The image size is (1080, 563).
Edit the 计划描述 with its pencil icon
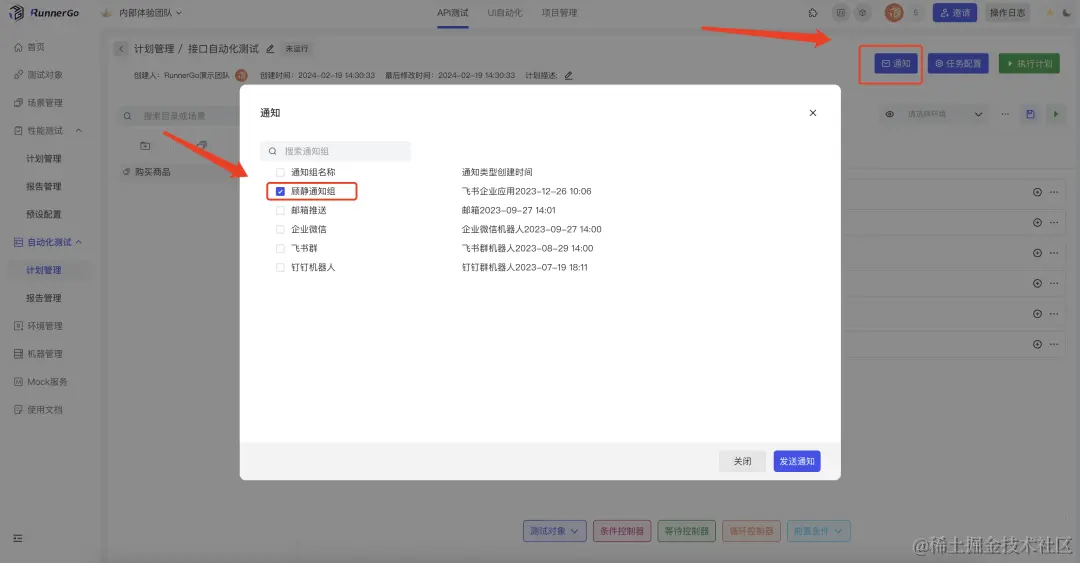(568, 75)
